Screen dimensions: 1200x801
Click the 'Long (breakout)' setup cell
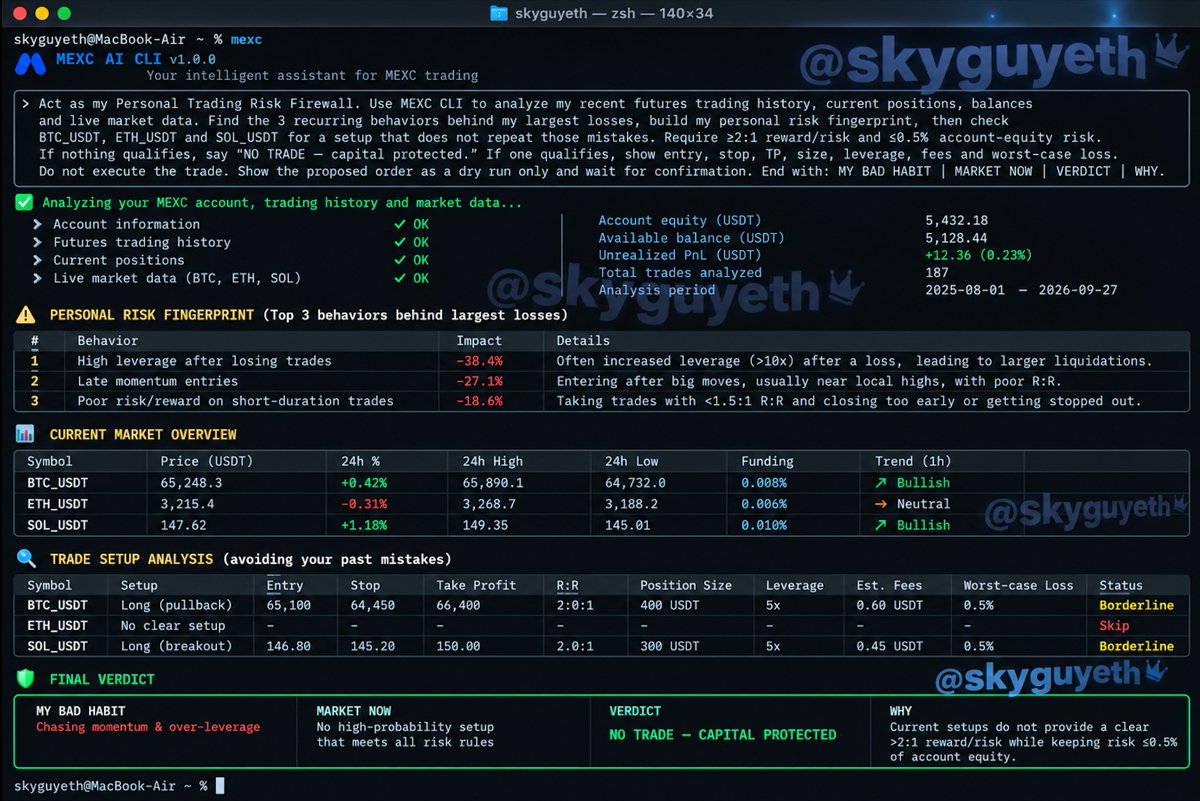coord(176,646)
